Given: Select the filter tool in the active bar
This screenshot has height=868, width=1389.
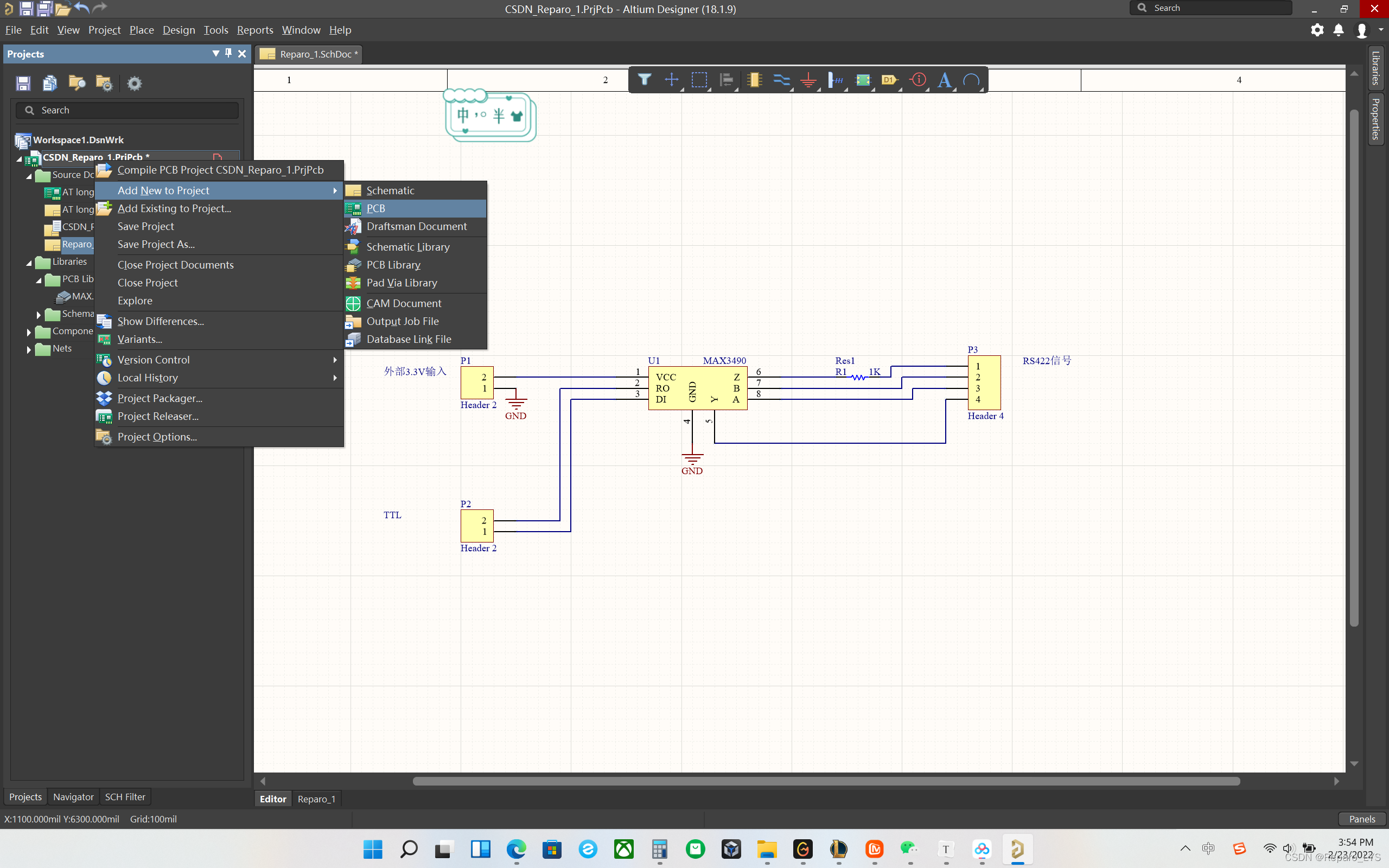Looking at the screenshot, I should point(644,80).
